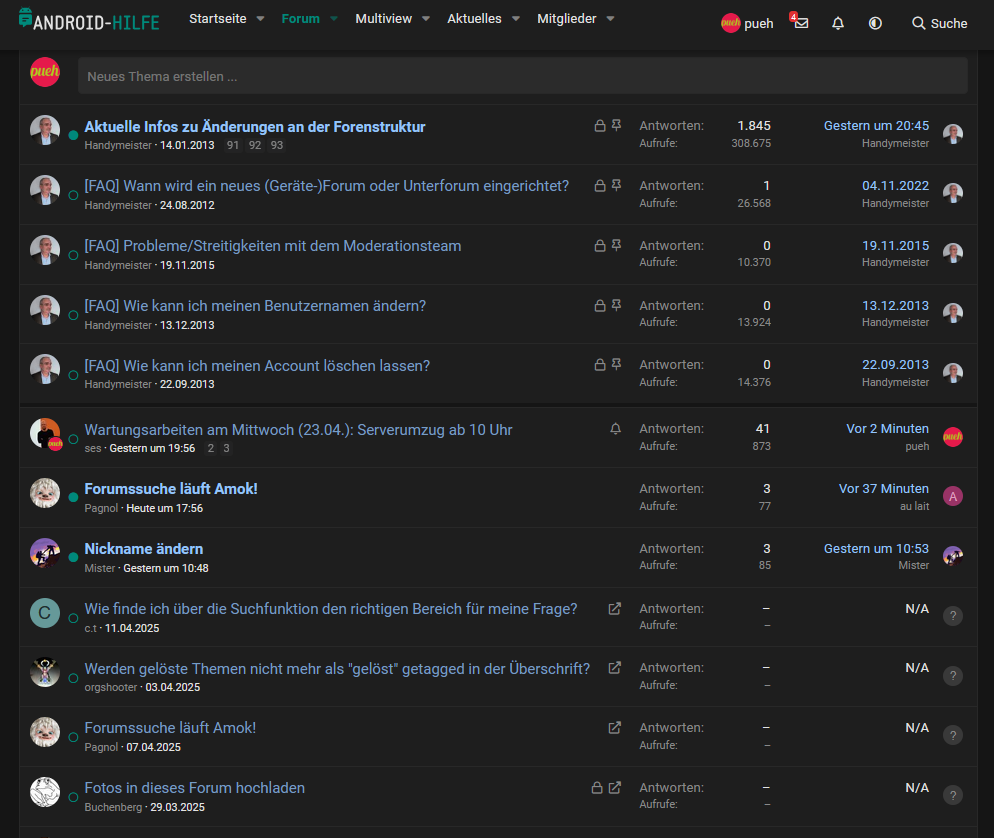Toggle read indicator on Benutzernamen ändern thread
The height and width of the screenshot is (838, 994).
(73, 315)
